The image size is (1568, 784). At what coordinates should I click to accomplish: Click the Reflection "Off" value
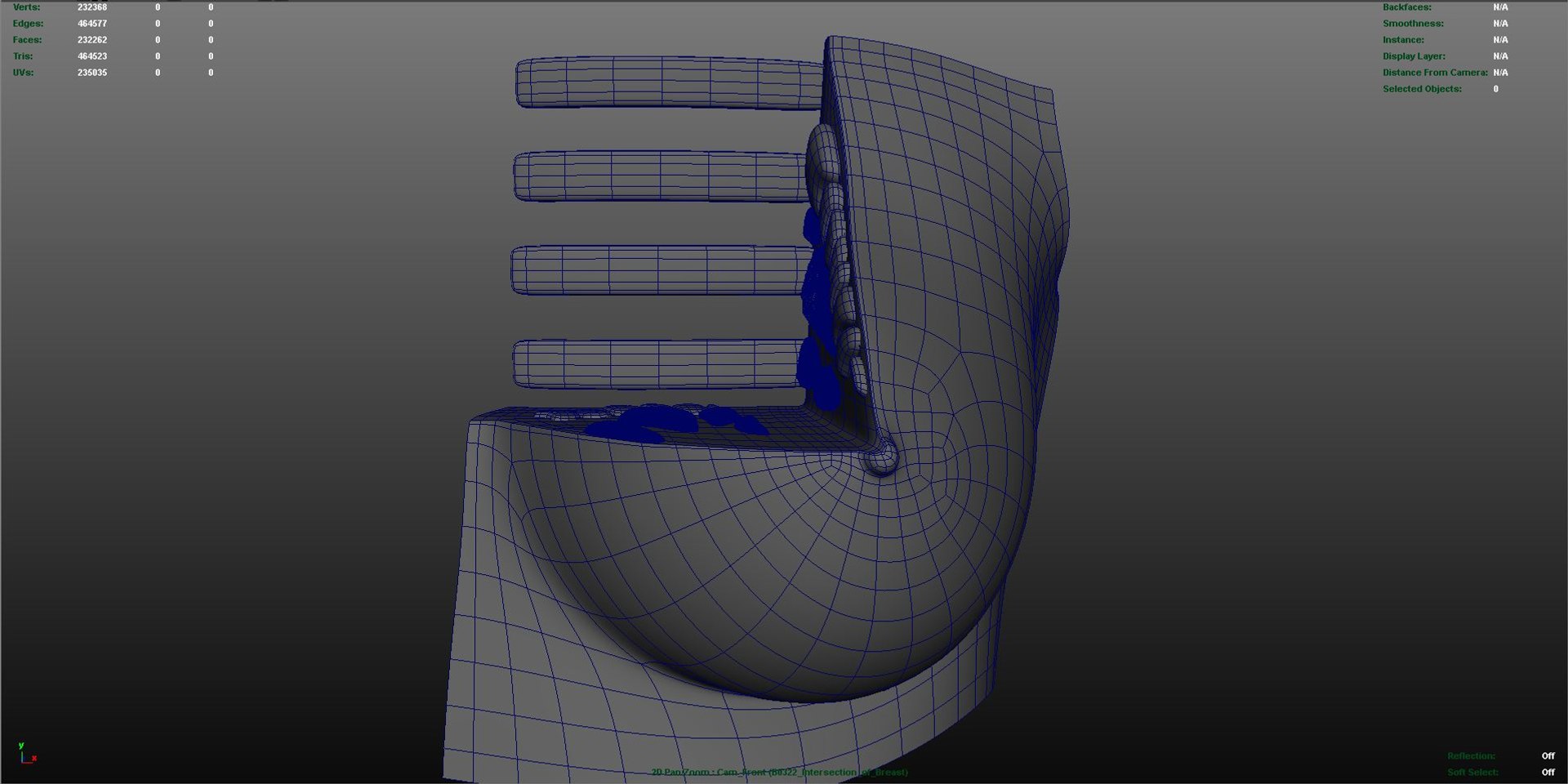(1548, 756)
